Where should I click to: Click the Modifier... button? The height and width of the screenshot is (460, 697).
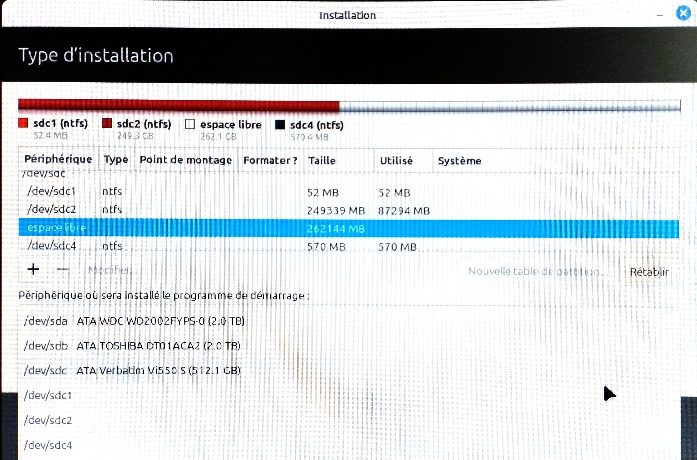coord(112,271)
